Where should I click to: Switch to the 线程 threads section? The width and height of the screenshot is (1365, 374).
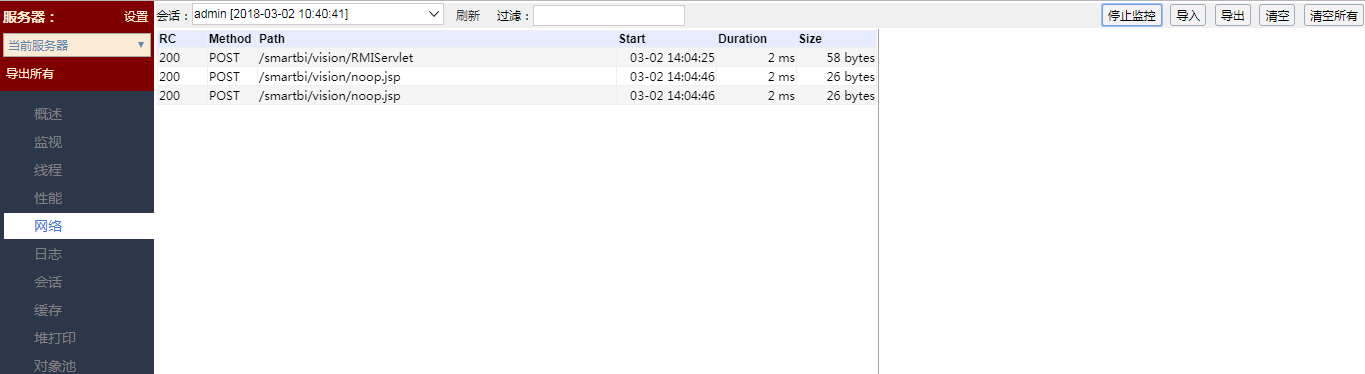(x=48, y=170)
